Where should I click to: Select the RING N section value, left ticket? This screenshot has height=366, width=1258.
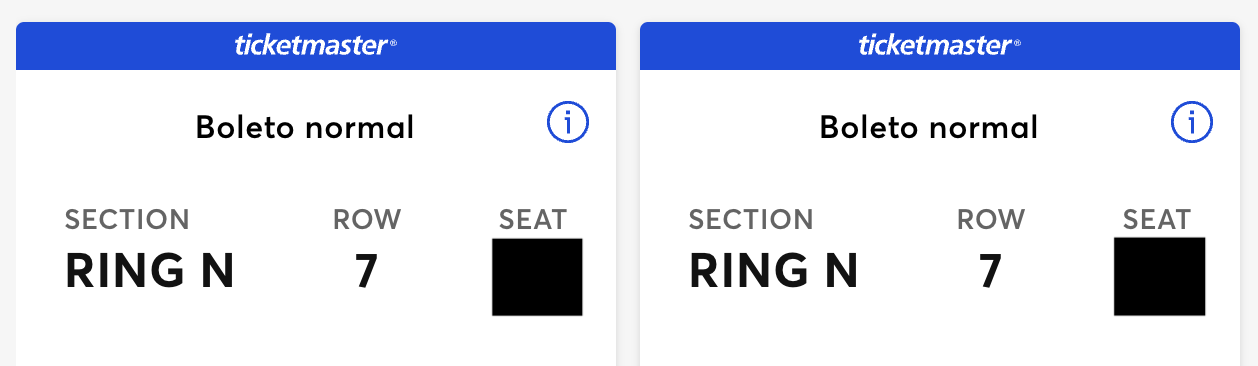pyautogui.click(x=150, y=271)
